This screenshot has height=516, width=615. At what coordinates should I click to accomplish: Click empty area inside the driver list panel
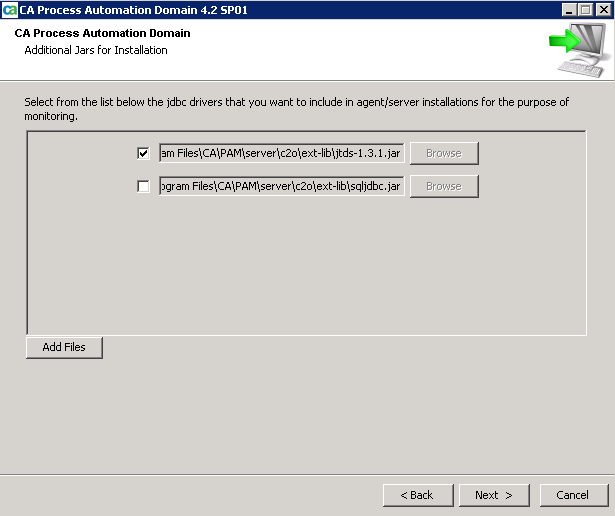306,270
